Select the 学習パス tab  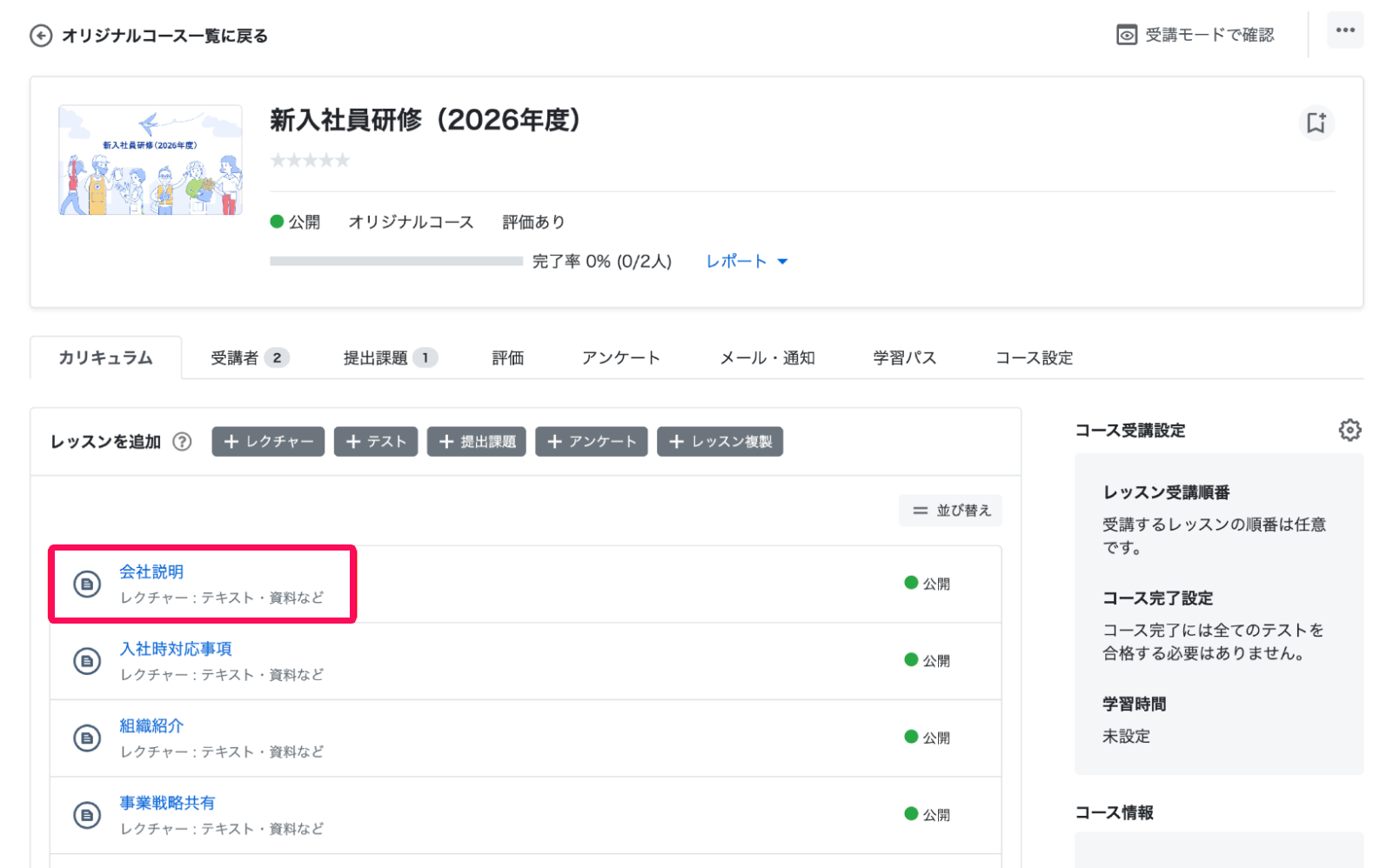tap(904, 357)
